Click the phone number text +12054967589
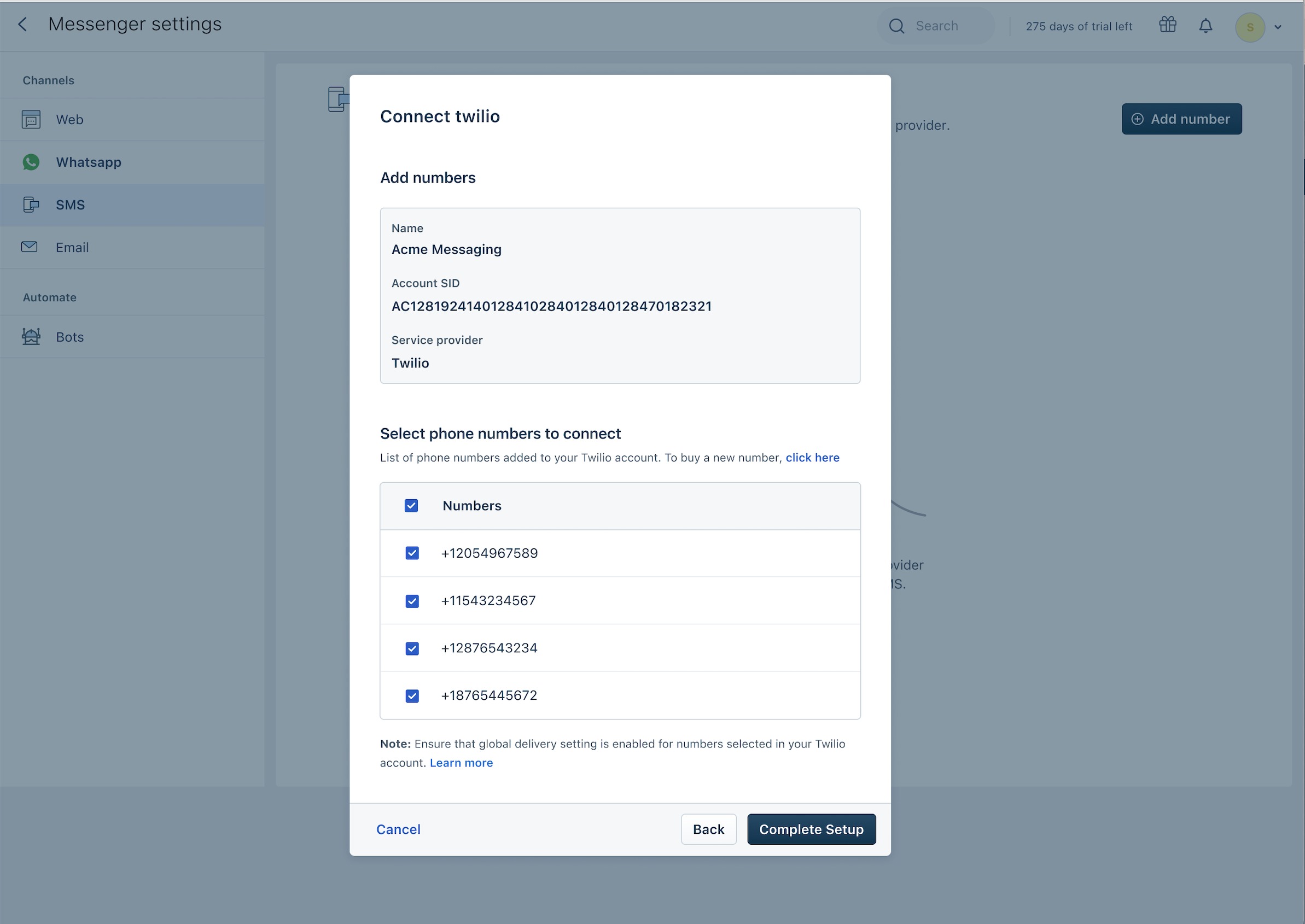This screenshot has height=924, width=1305. tap(489, 553)
